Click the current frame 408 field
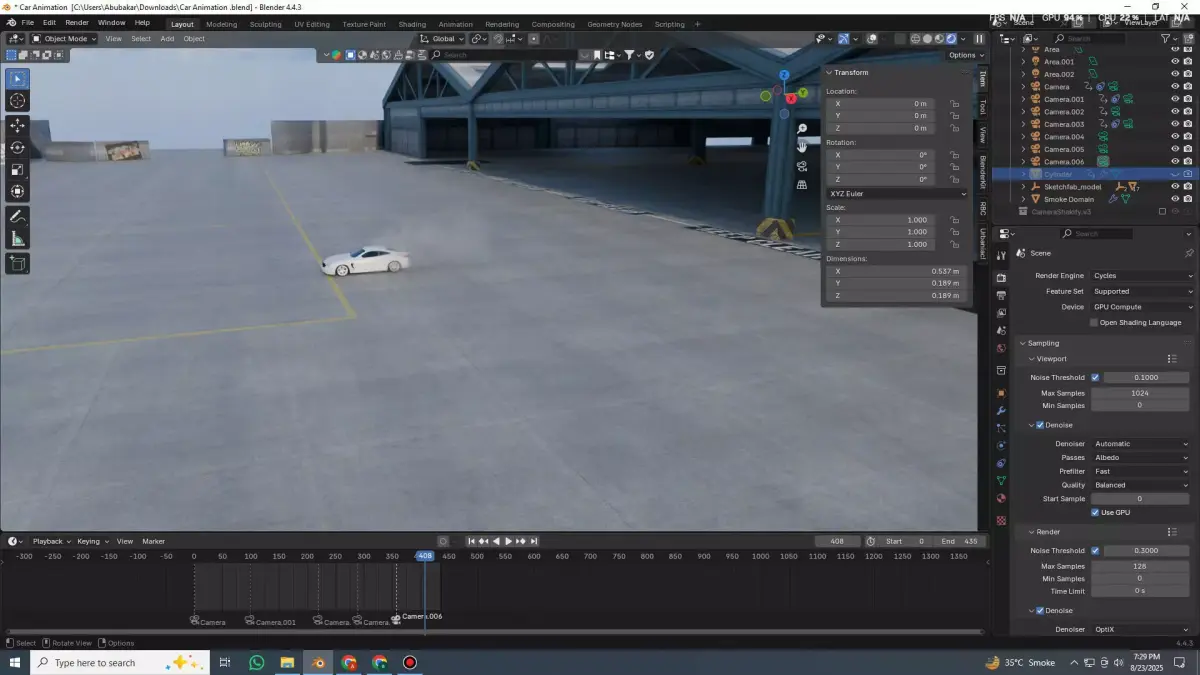 pyautogui.click(x=837, y=541)
